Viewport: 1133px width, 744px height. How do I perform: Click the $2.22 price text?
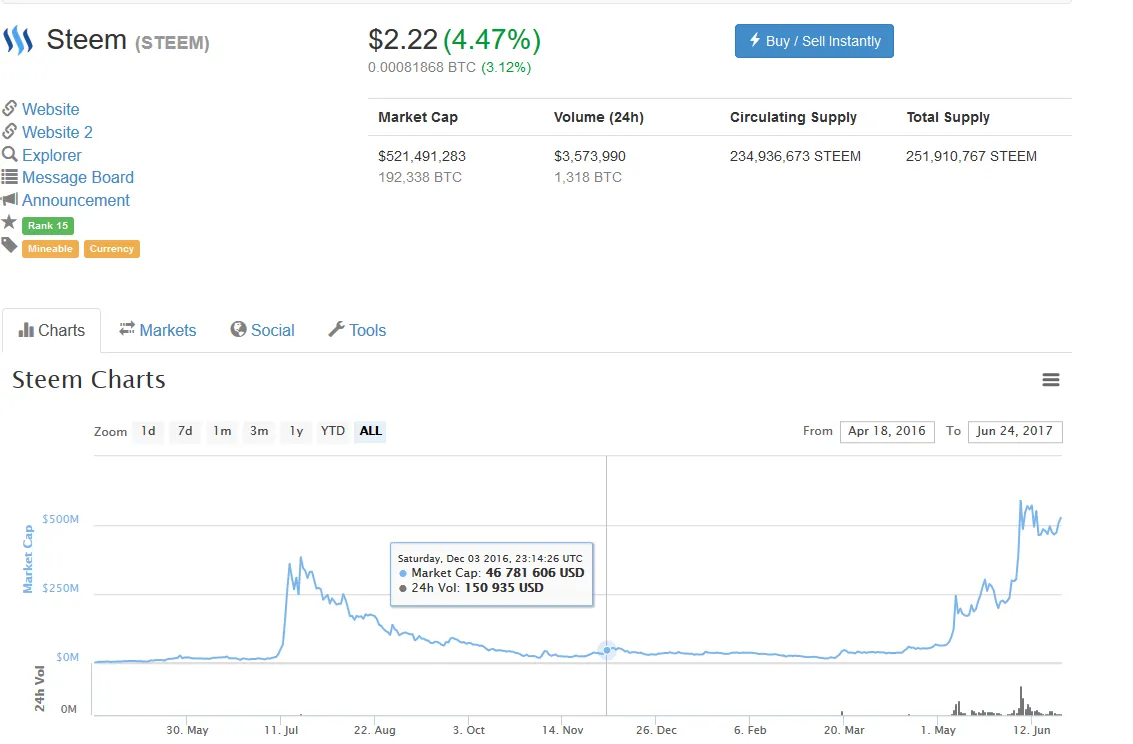click(402, 40)
